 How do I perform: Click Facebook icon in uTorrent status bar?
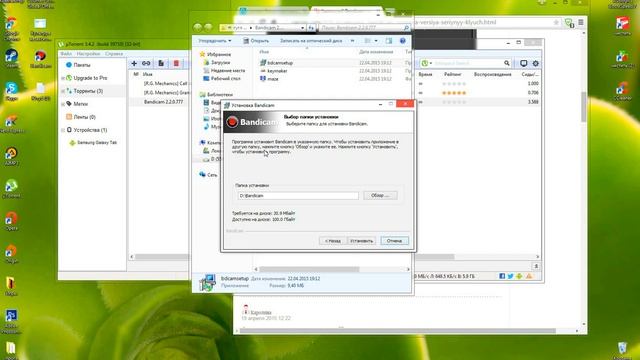click(502, 276)
